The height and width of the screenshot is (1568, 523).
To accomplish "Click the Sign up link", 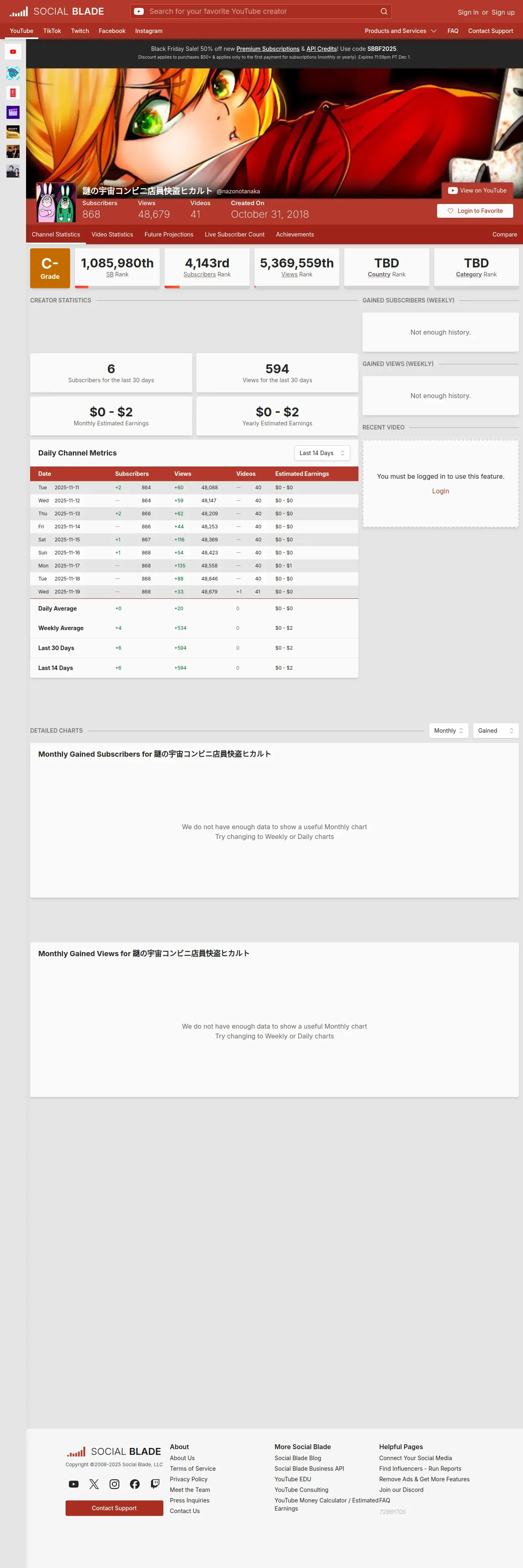I will 503,12.
